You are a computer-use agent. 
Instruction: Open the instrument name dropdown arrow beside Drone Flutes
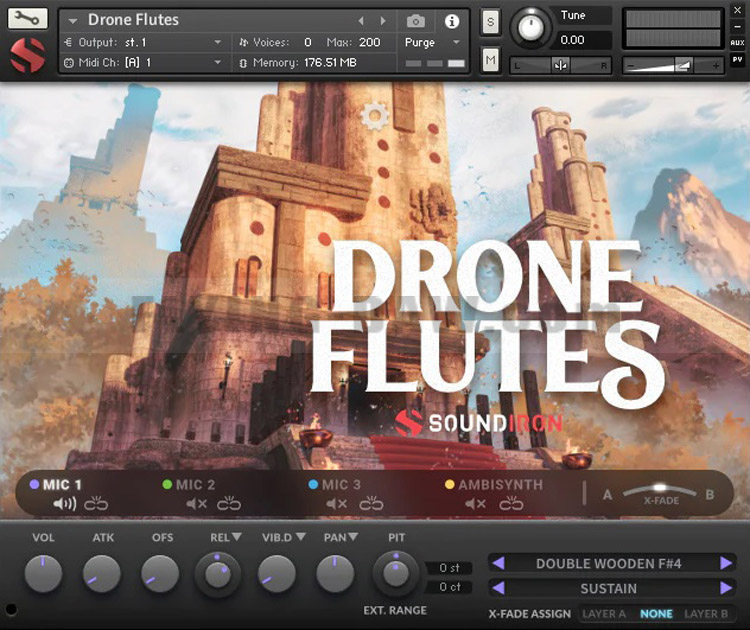coord(73,21)
